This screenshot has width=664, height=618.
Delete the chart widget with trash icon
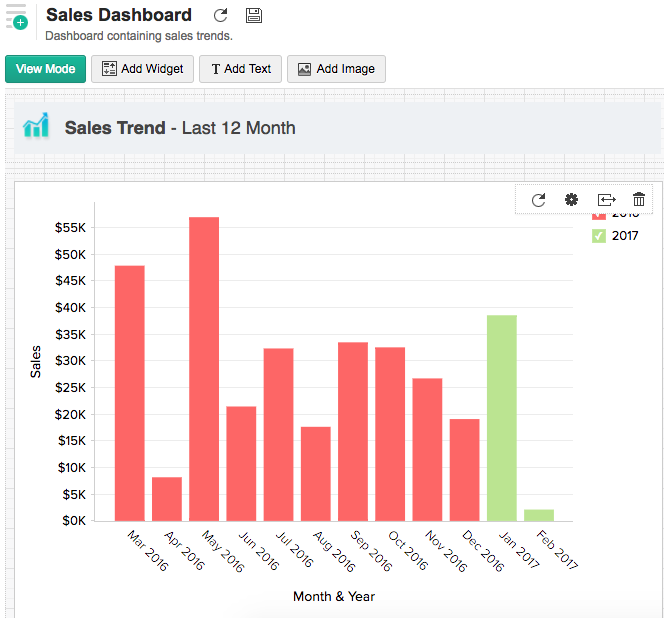coord(639,200)
